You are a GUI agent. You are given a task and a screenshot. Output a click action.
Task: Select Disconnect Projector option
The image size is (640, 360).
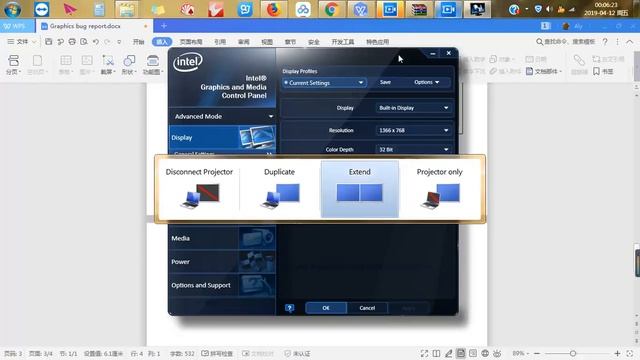tap(199, 189)
